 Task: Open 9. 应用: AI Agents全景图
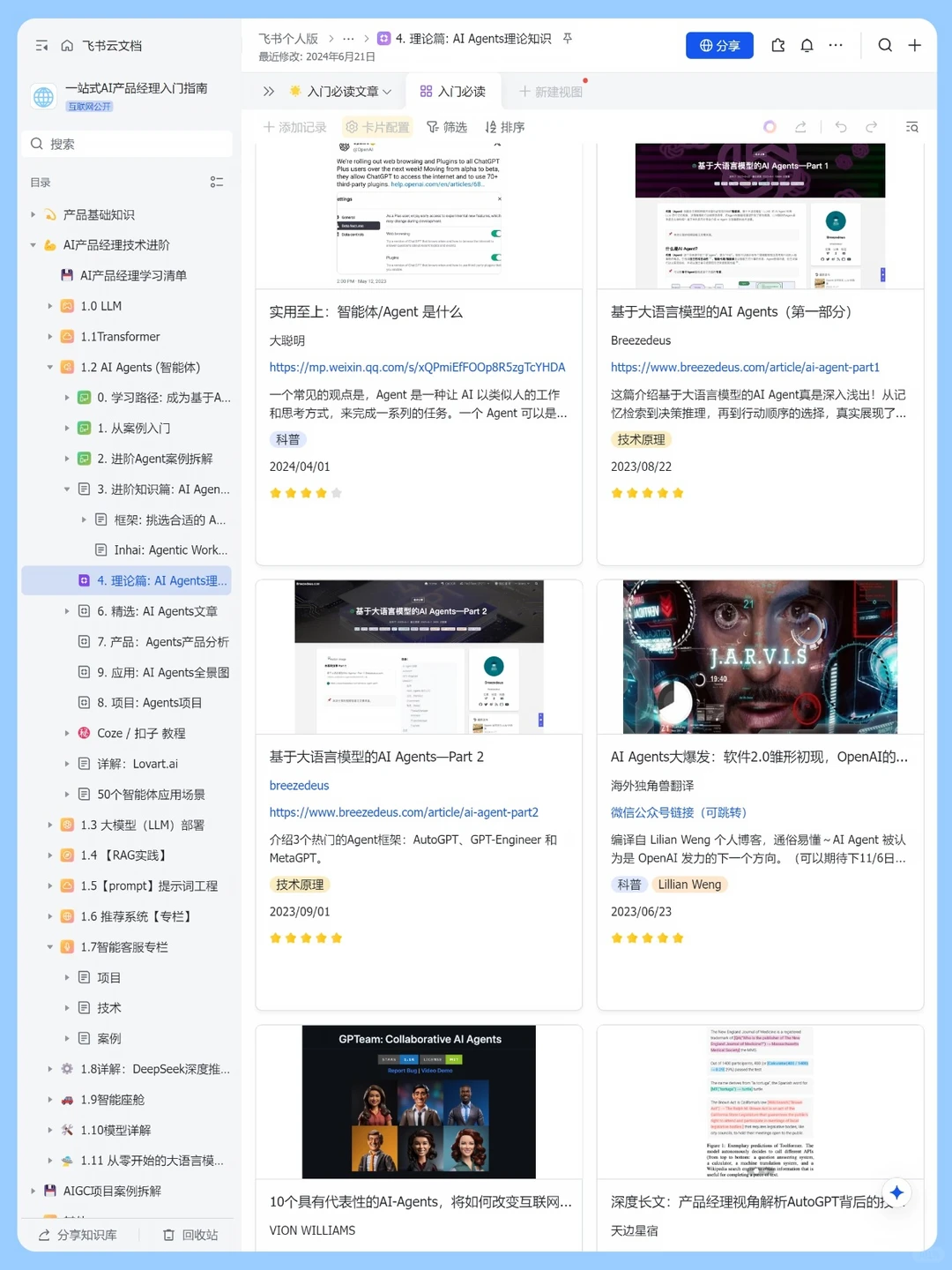tap(163, 672)
